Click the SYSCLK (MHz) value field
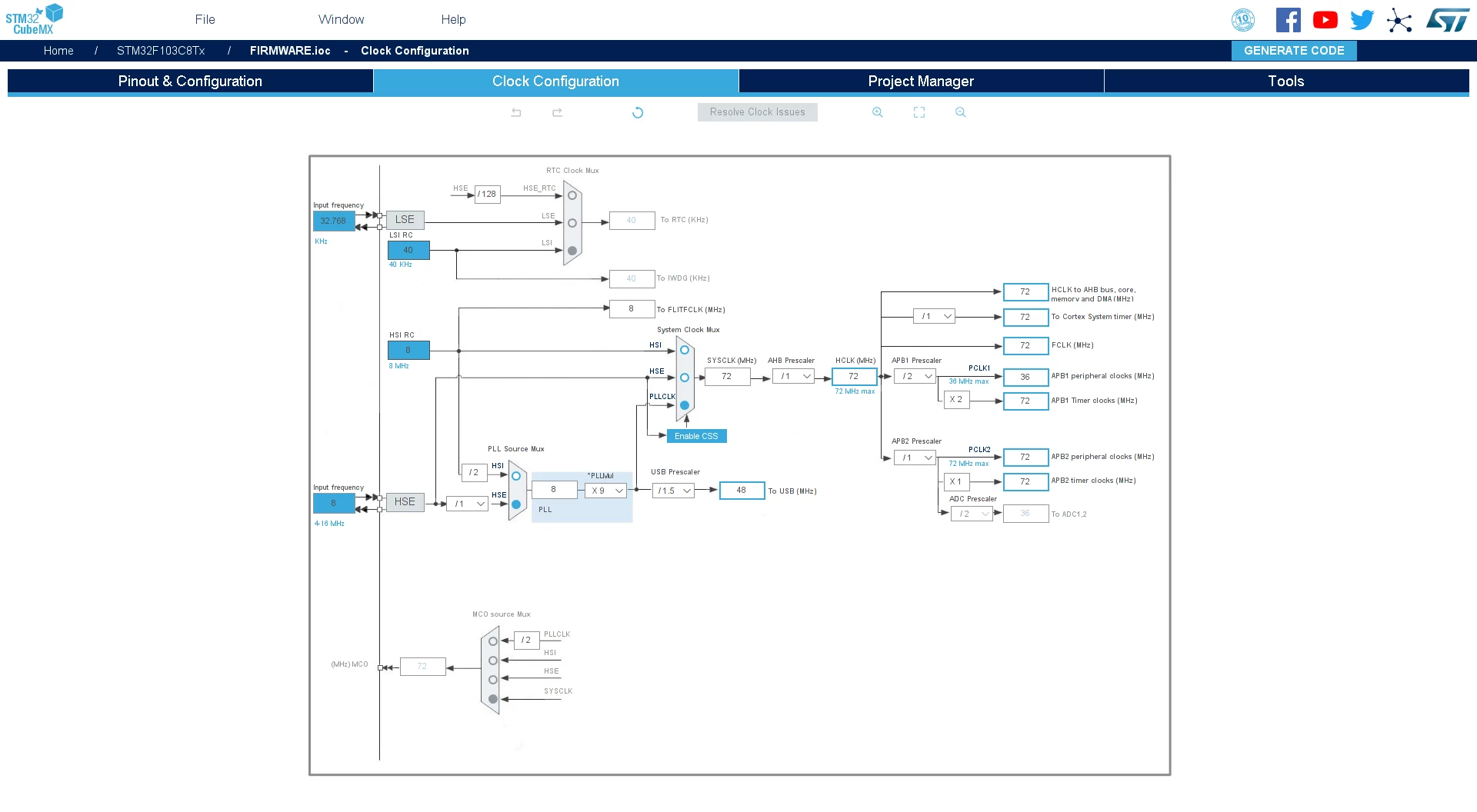The height and width of the screenshot is (812, 1477). point(727,377)
